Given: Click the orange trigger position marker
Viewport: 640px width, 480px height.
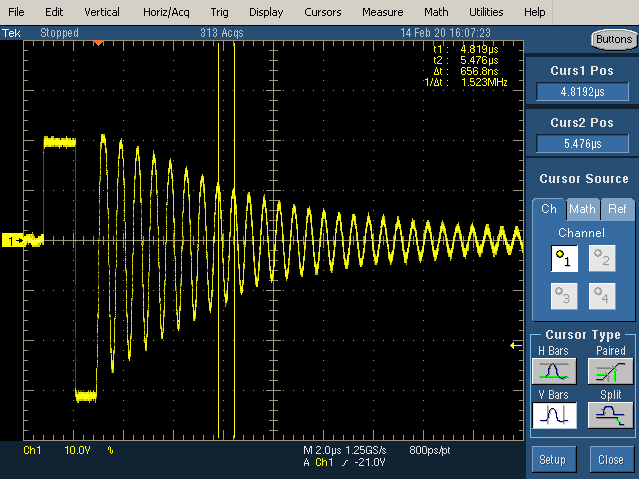Looking at the screenshot, I should point(98,43).
